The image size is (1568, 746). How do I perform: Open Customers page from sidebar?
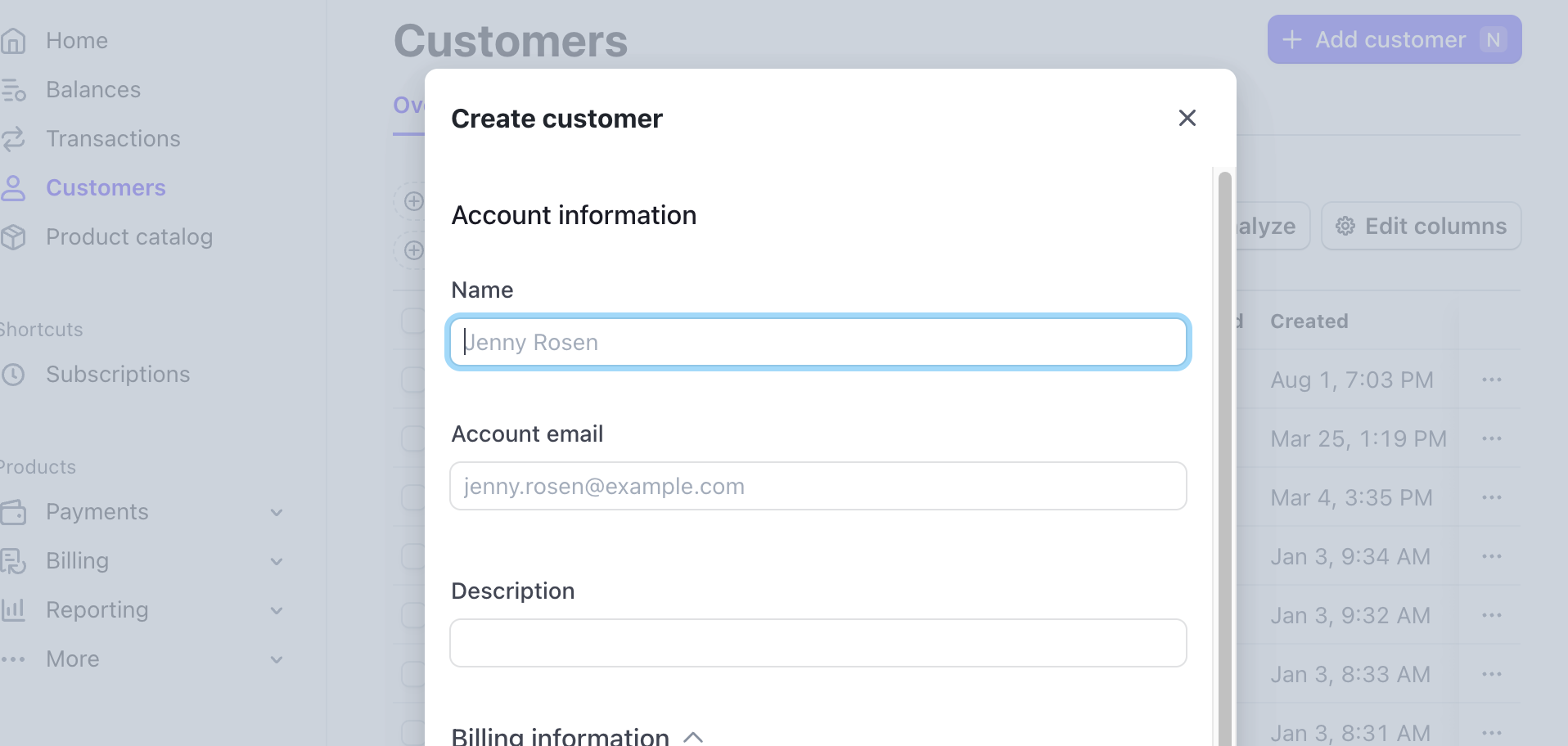[x=106, y=188]
